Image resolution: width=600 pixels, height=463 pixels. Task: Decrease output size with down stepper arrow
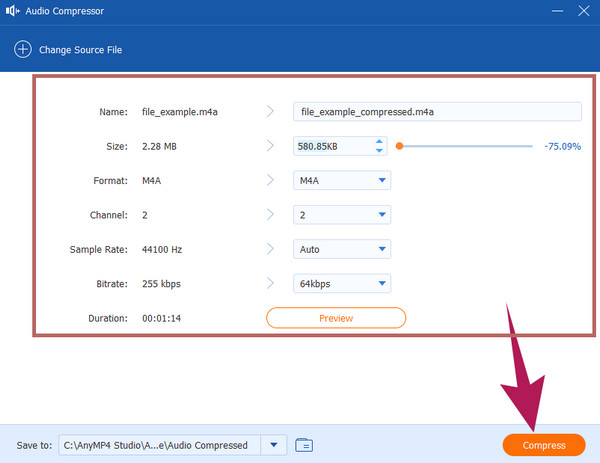[x=379, y=151]
